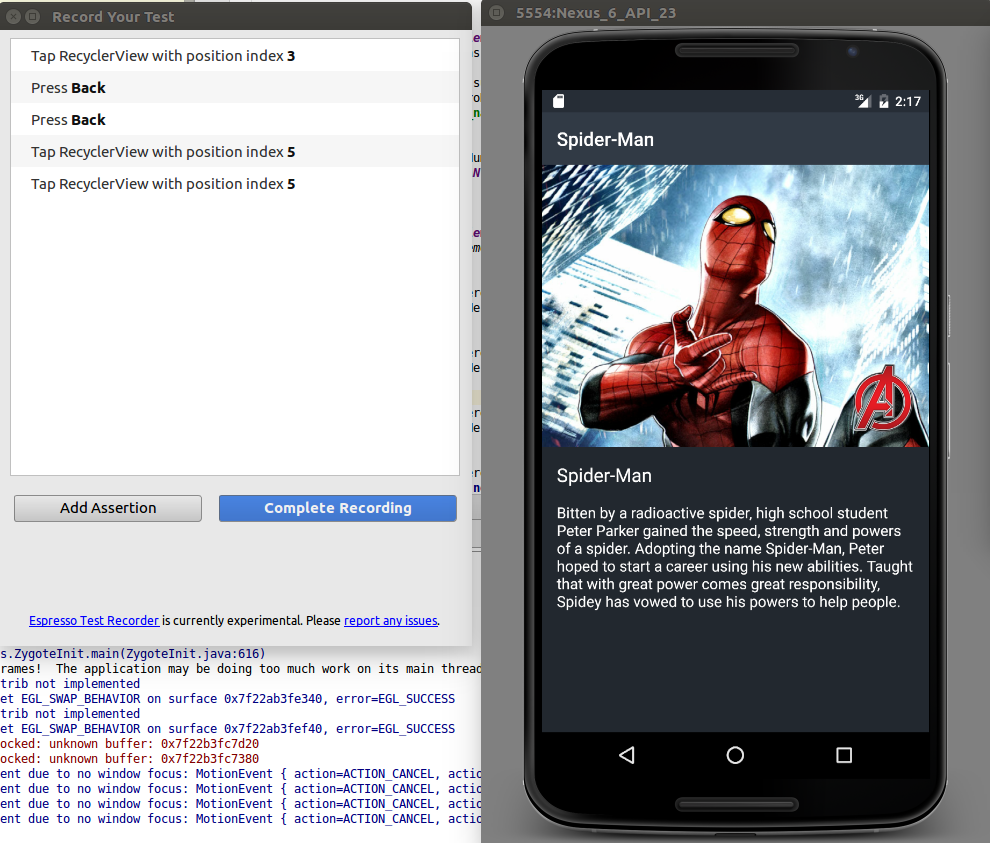Select the first 'Press Back' recorded step
The height and width of the screenshot is (843, 990).
coord(235,88)
